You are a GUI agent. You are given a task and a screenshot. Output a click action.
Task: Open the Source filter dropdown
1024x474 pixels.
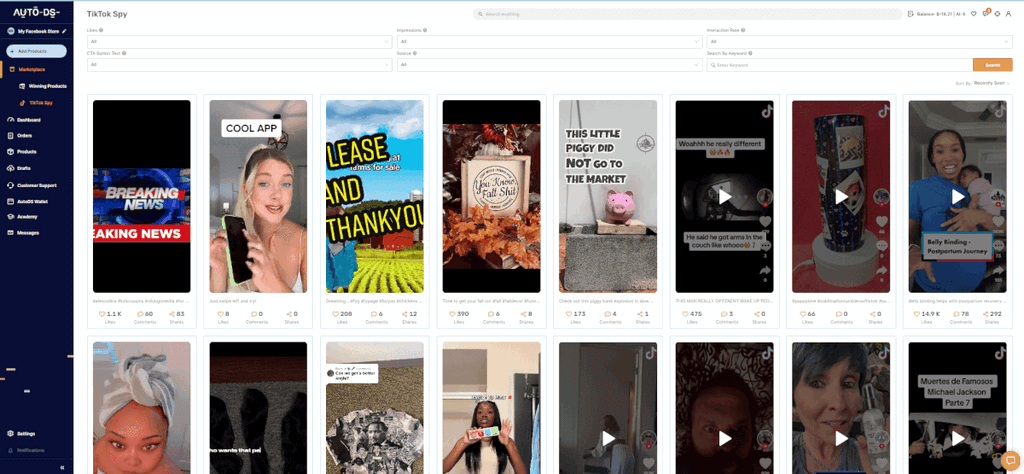(x=549, y=65)
